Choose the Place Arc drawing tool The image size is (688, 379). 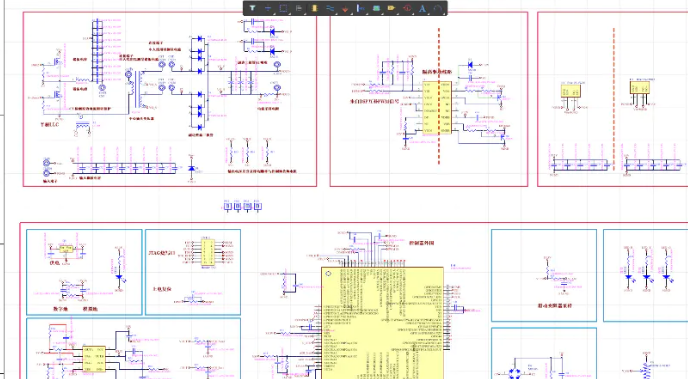click(437, 8)
